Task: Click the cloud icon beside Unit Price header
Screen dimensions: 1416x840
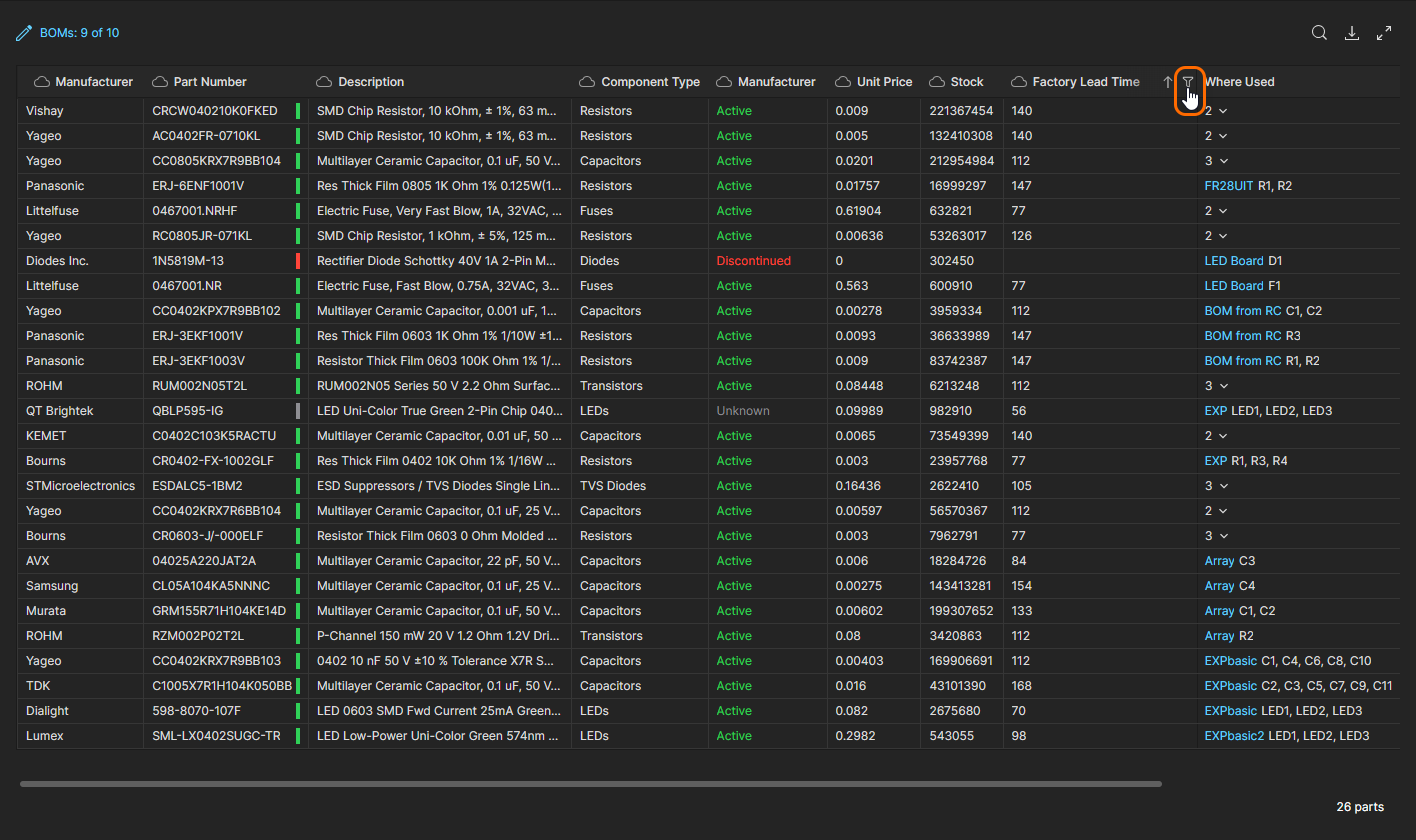Action: pos(843,82)
